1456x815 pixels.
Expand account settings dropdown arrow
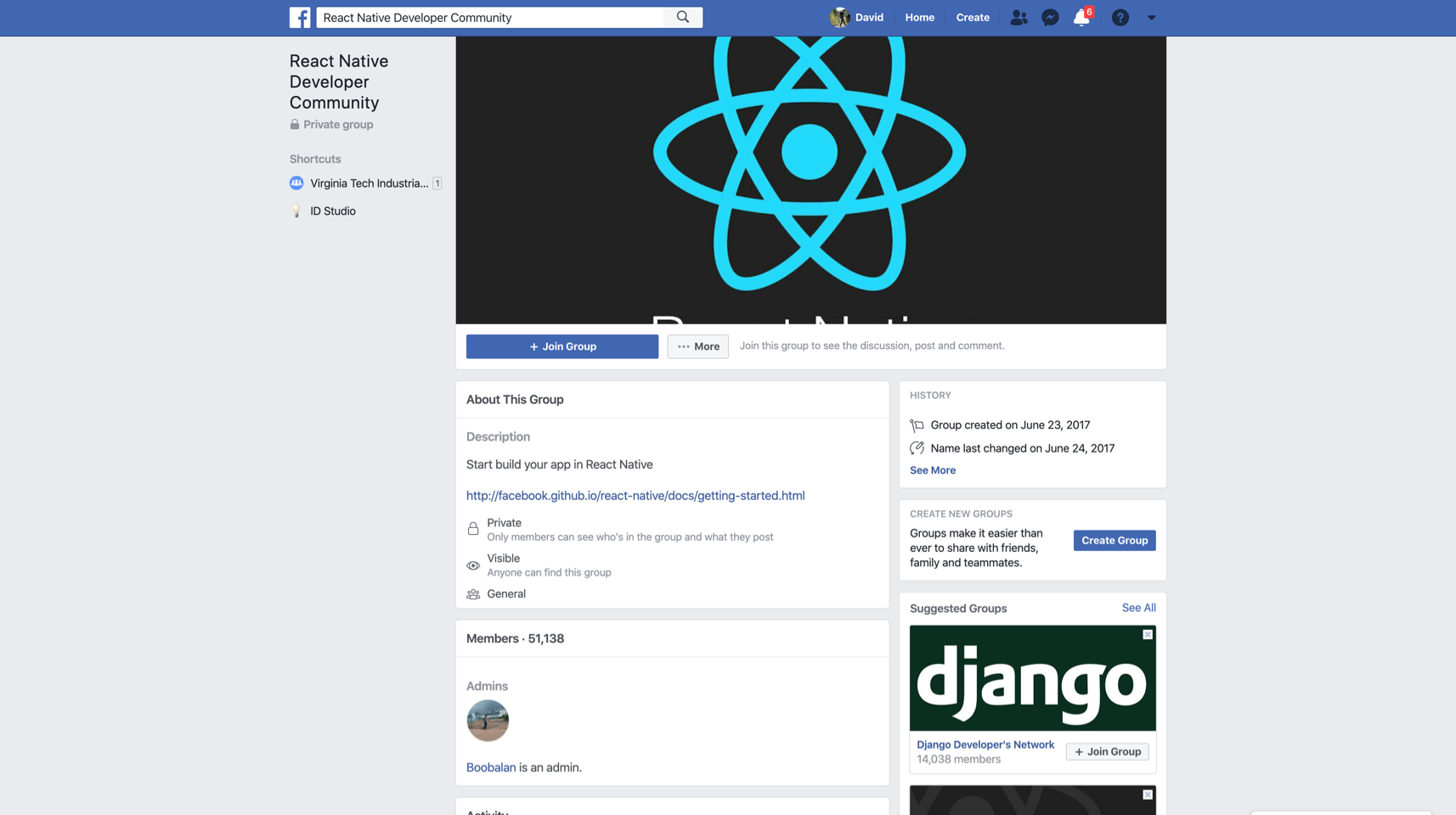[1151, 18]
